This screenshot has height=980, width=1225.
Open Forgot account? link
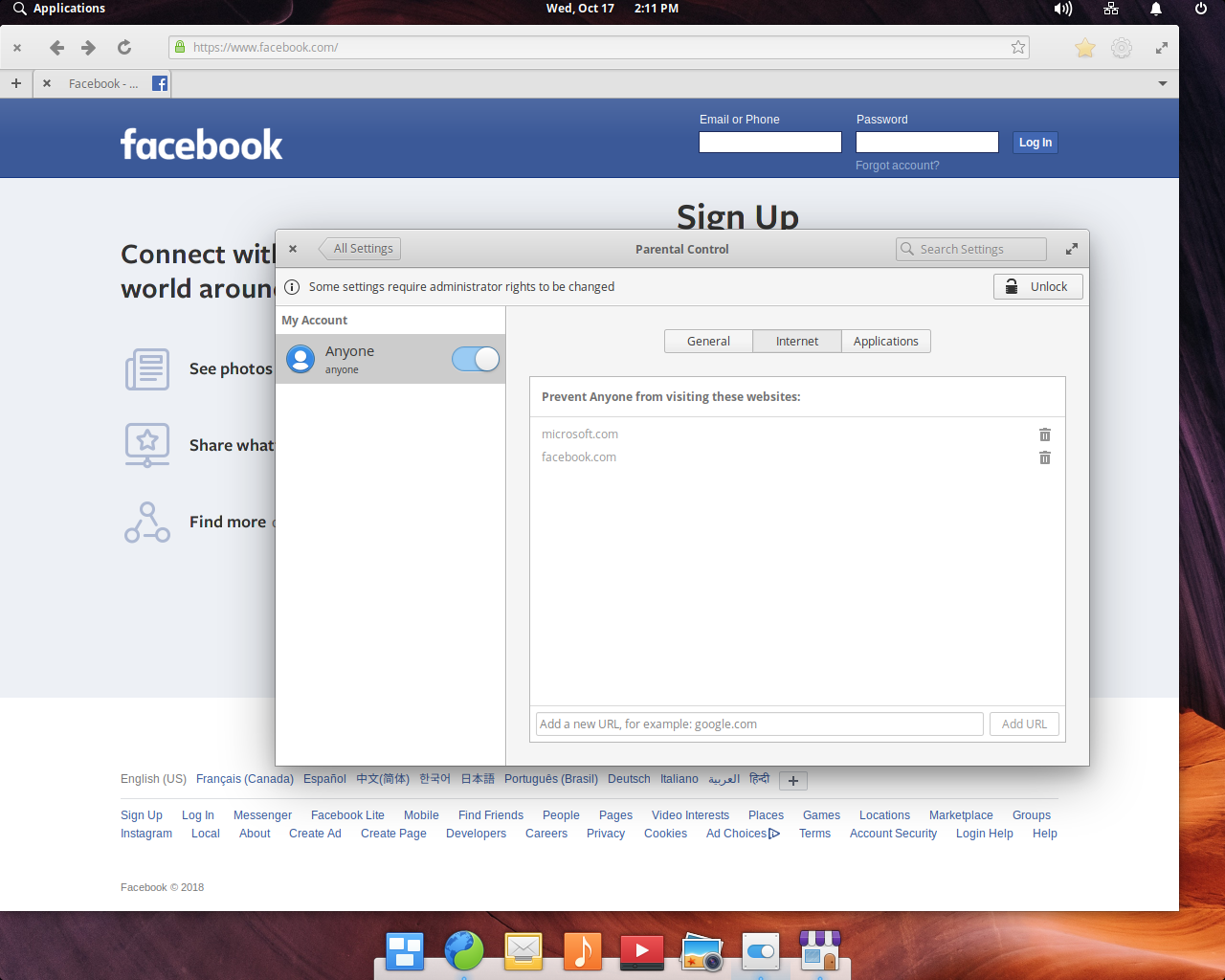[x=898, y=166]
